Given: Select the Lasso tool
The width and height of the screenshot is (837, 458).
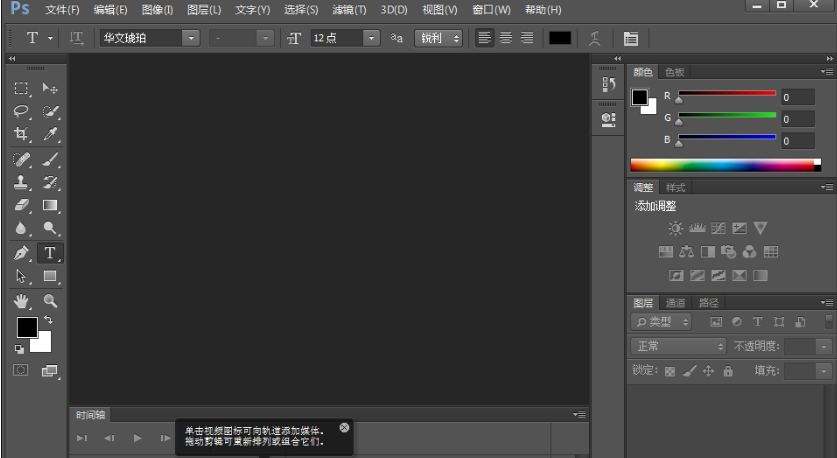Looking at the screenshot, I should point(21,111).
